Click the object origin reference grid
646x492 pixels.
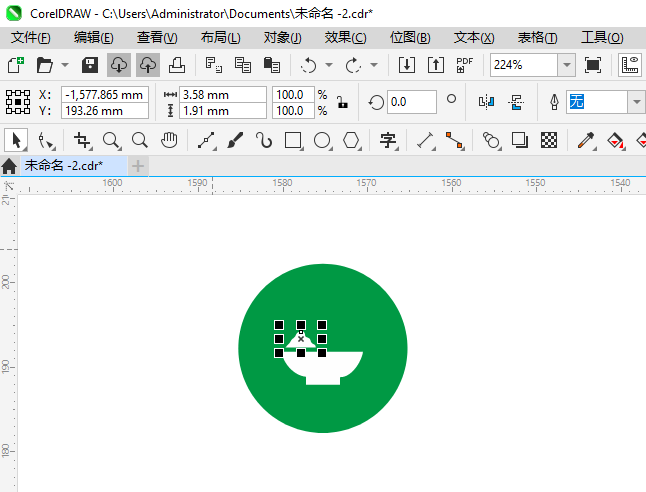click(18, 102)
